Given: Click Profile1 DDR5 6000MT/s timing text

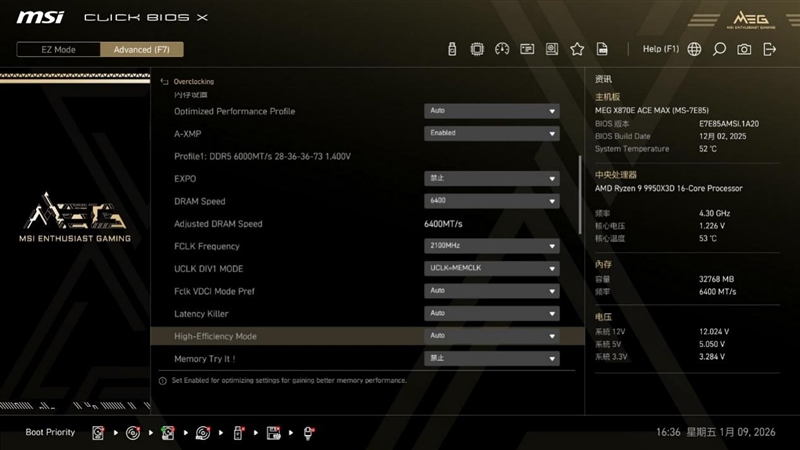Looking at the screenshot, I should [x=262, y=156].
